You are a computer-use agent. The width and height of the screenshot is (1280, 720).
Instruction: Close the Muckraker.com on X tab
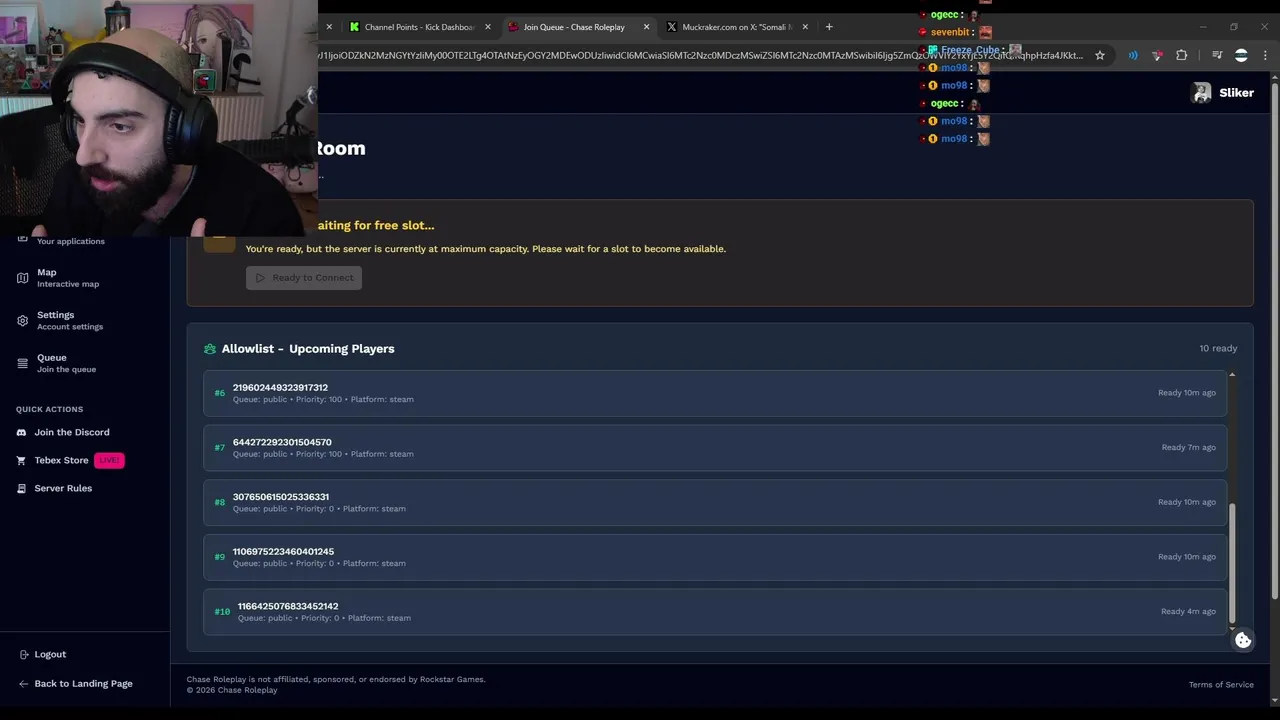(x=805, y=27)
